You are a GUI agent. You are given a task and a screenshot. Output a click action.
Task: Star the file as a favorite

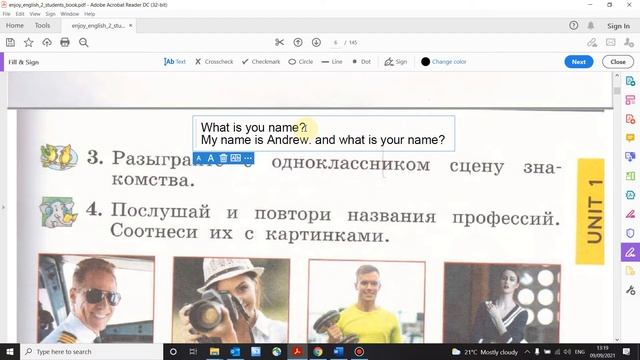[x=29, y=42]
